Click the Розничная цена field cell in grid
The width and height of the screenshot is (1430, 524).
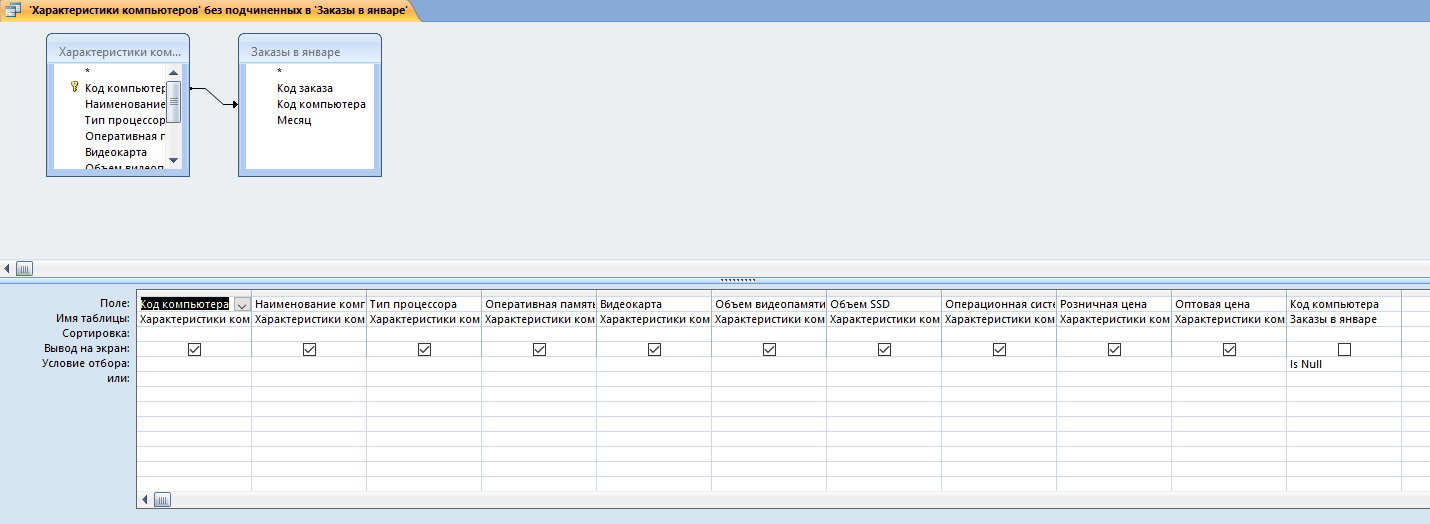[x=1114, y=304]
